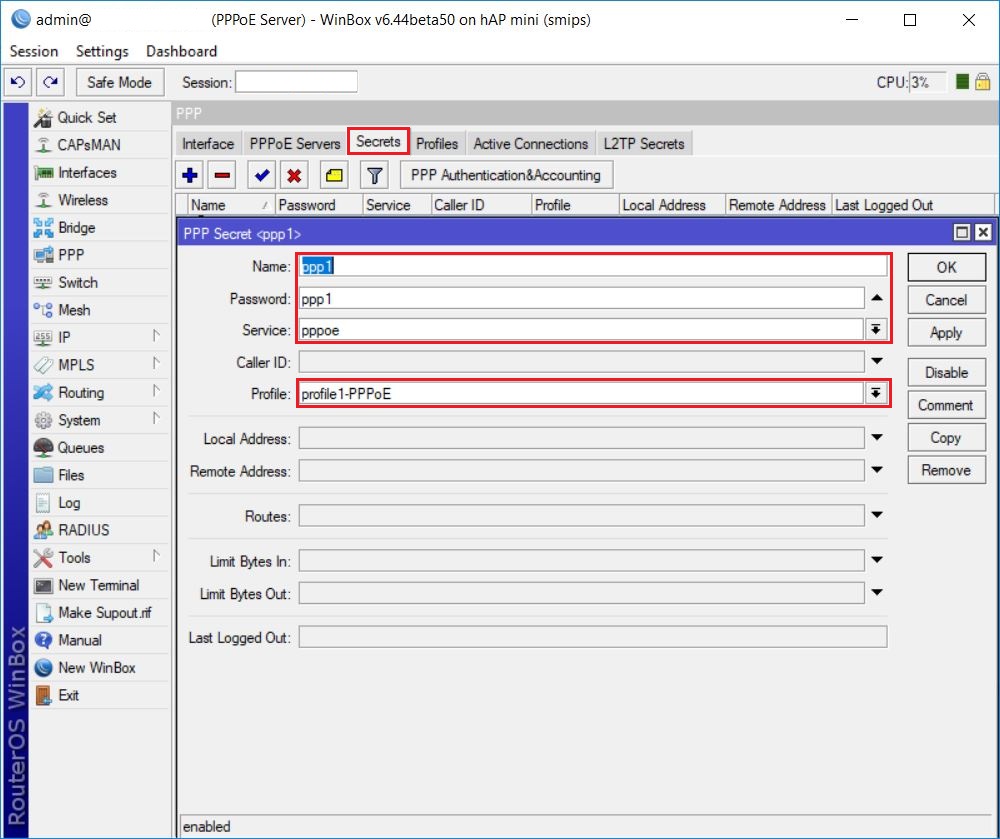This screenshot has height=839, width=1000.
Task: Open the Session menu
Action: pos(34,51)
